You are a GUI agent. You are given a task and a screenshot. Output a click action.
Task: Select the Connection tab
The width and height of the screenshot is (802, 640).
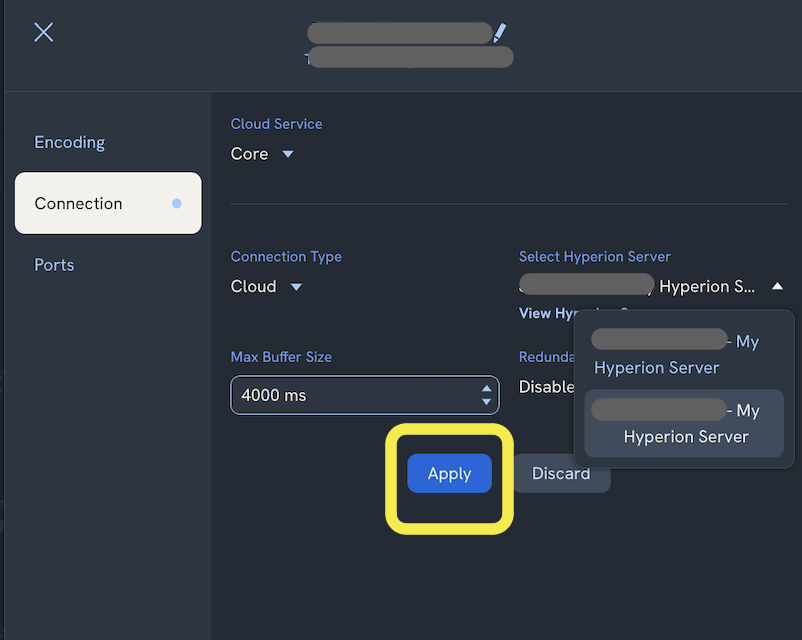[x=78, y=203]
